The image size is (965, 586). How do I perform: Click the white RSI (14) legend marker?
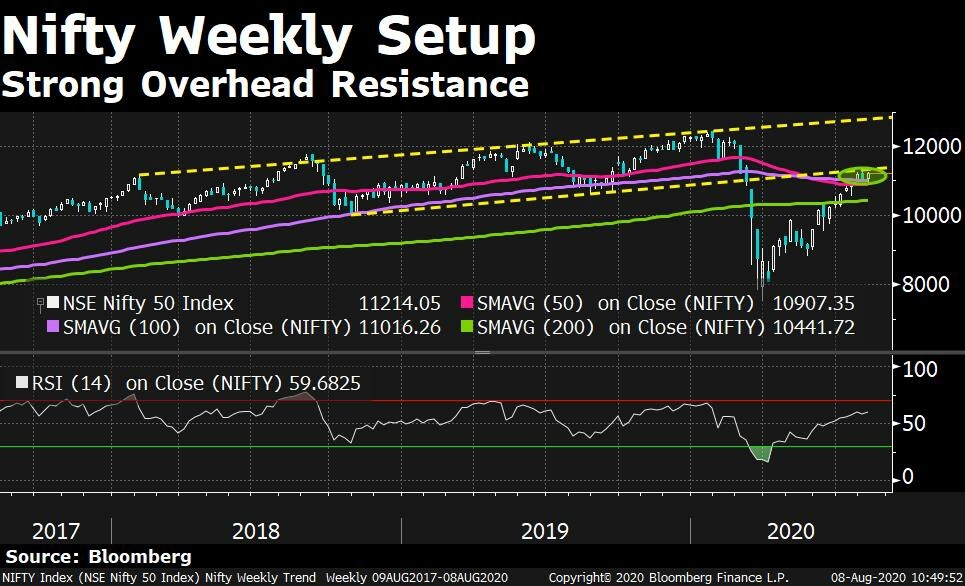click(x=22, y=381)
